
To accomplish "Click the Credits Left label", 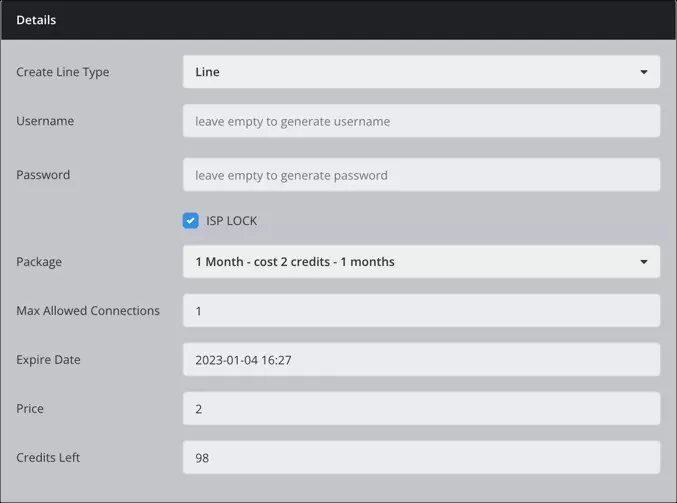I will pos(48,458).
